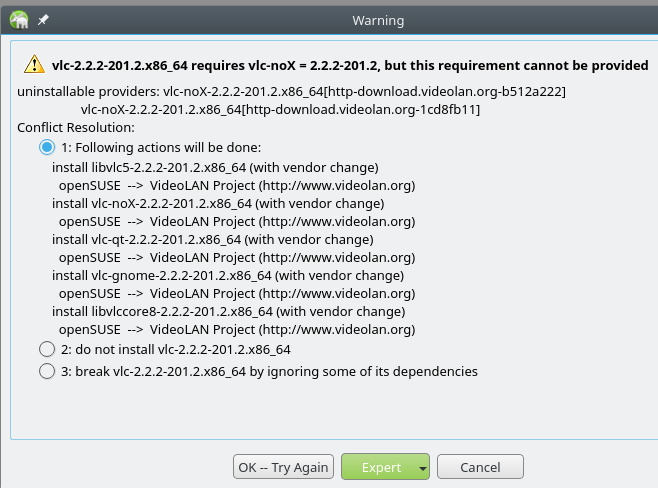
Task: Click the install libvlc5 action line
Action: tap(215, 167)
